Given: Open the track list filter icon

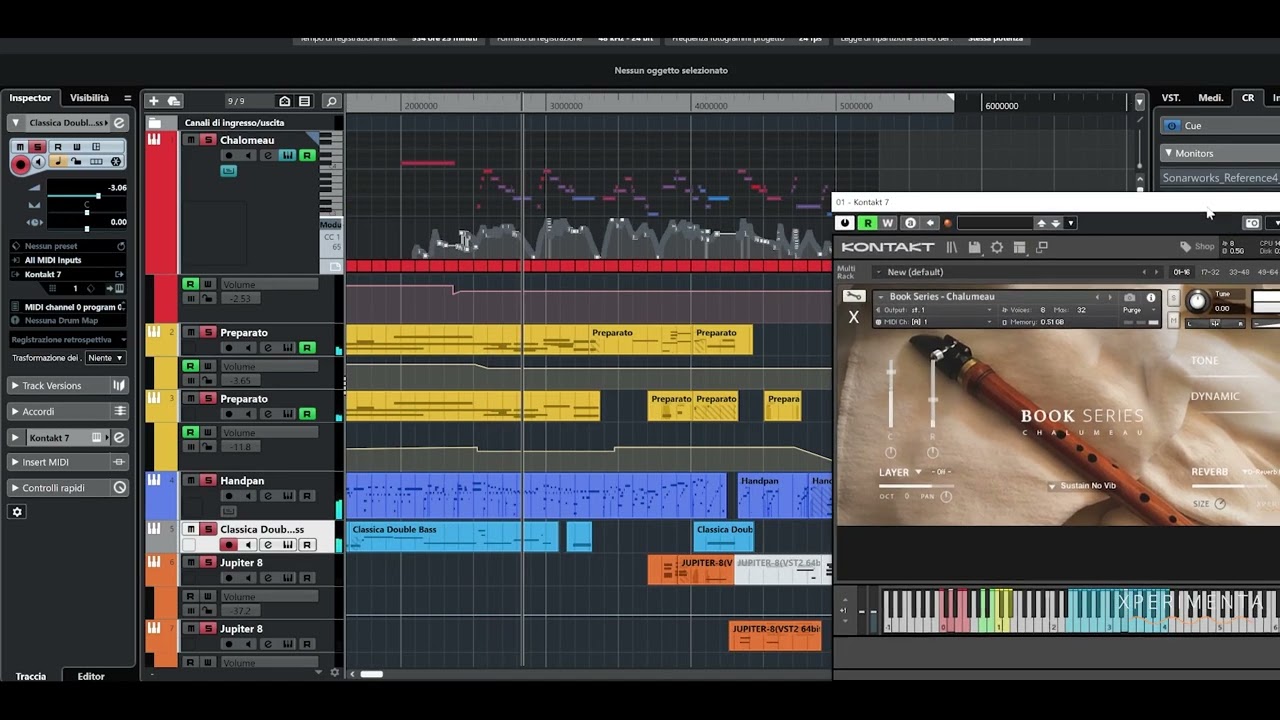Looking at the screenshot, I should 305,101.
